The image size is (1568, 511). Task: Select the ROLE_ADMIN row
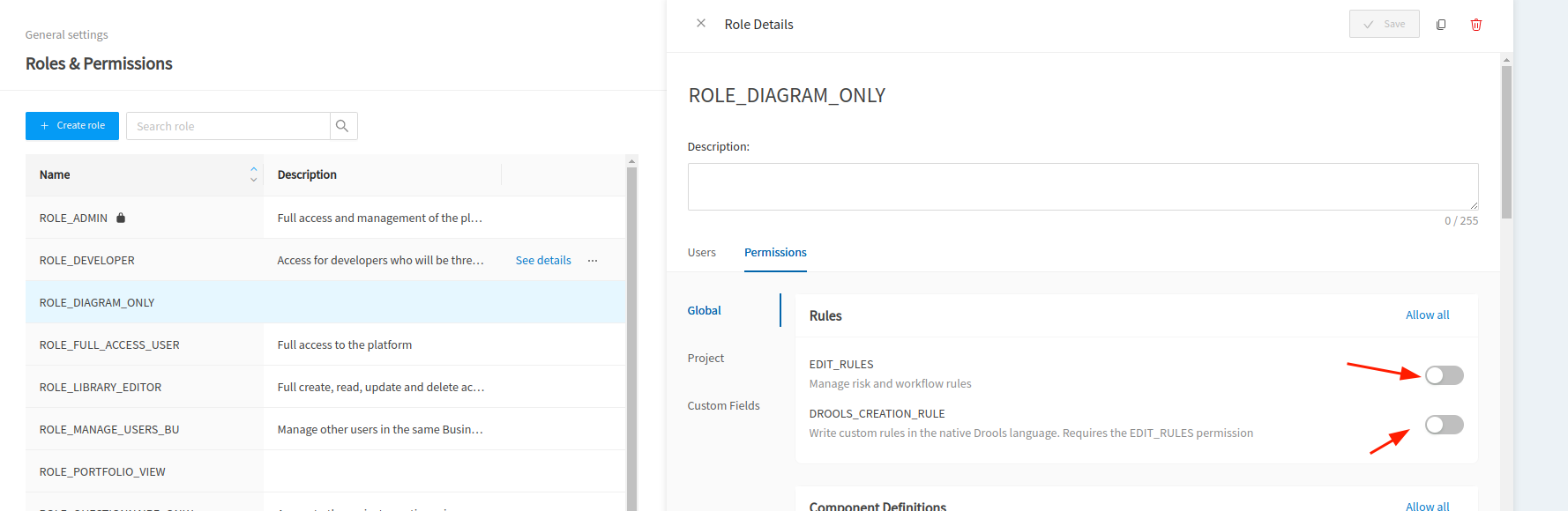325,218
